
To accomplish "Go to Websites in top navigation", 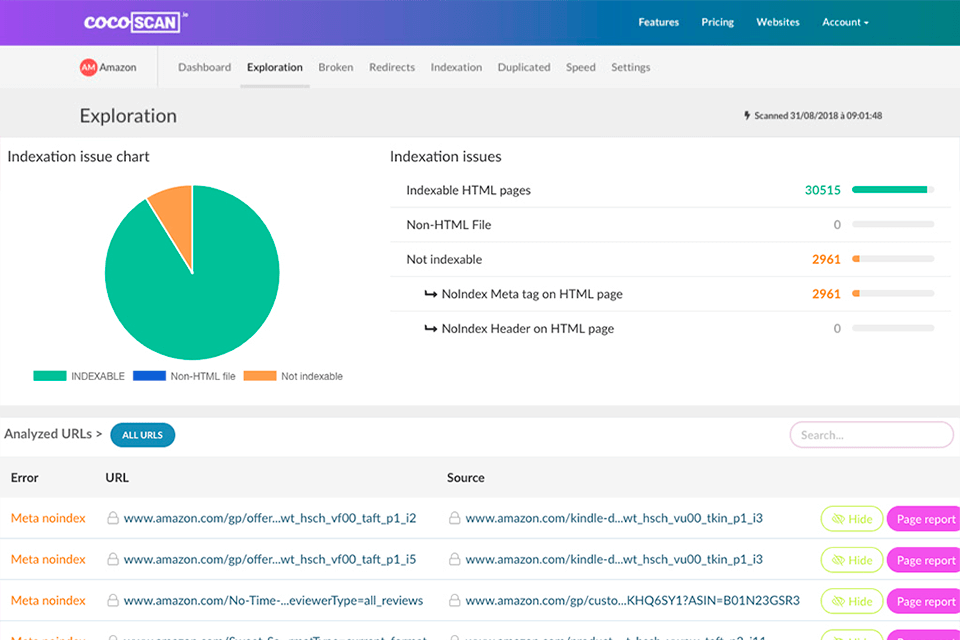I will 778,22.
